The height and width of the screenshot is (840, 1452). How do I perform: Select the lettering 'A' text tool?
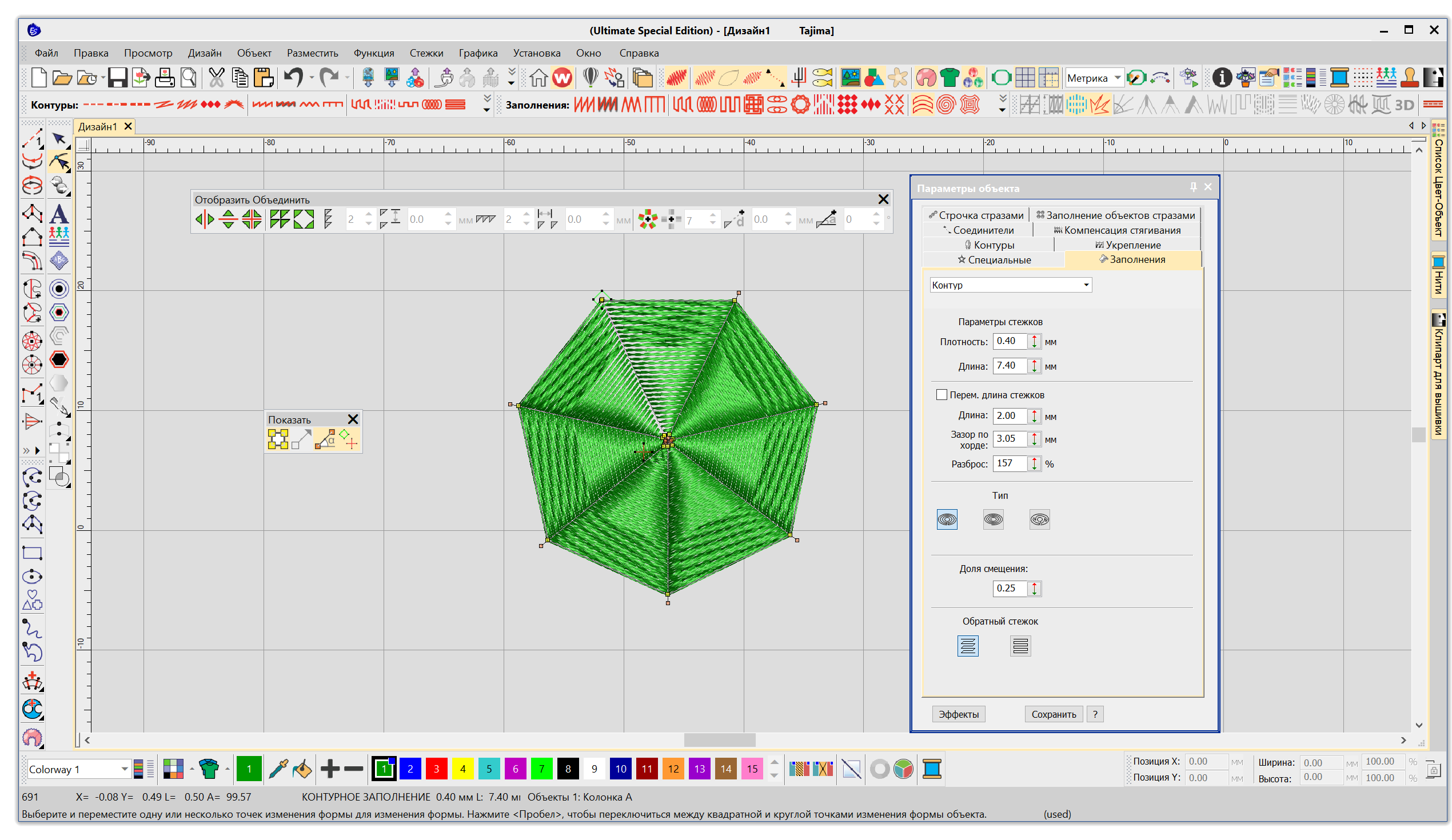click(59, 214)
